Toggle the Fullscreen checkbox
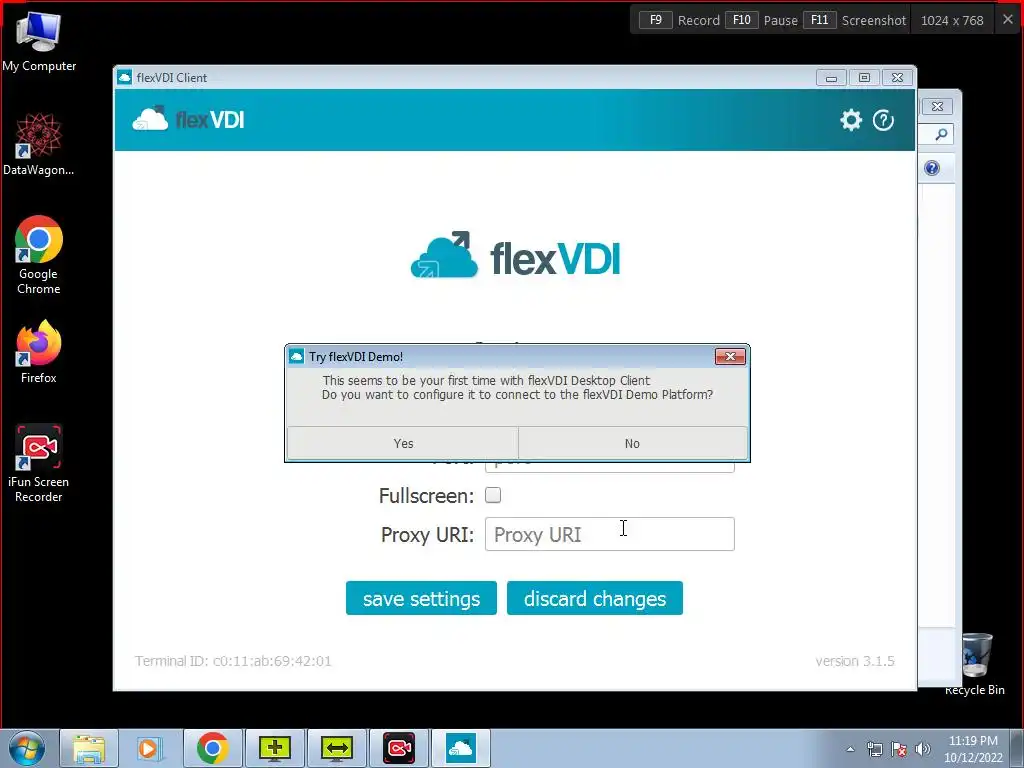 coord(493,495)
